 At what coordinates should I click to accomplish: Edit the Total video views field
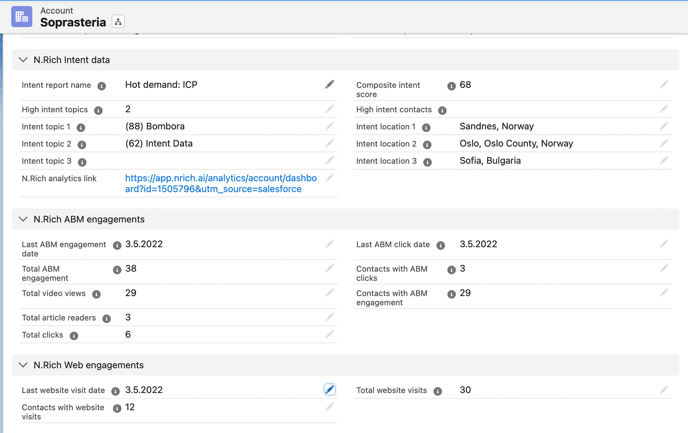click(x=330, y=293)
